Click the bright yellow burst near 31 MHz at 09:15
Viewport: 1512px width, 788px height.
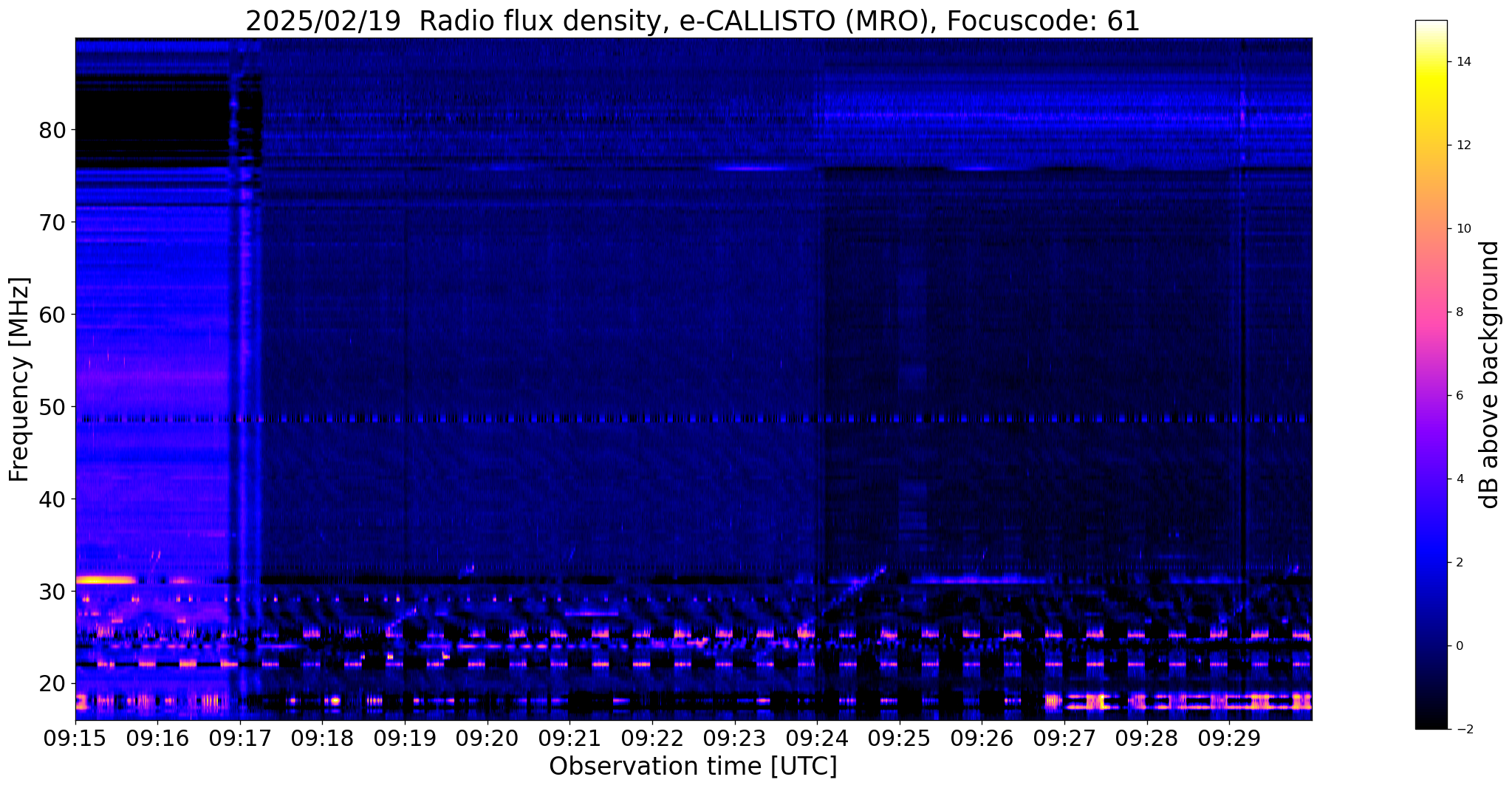click(105, 580)
